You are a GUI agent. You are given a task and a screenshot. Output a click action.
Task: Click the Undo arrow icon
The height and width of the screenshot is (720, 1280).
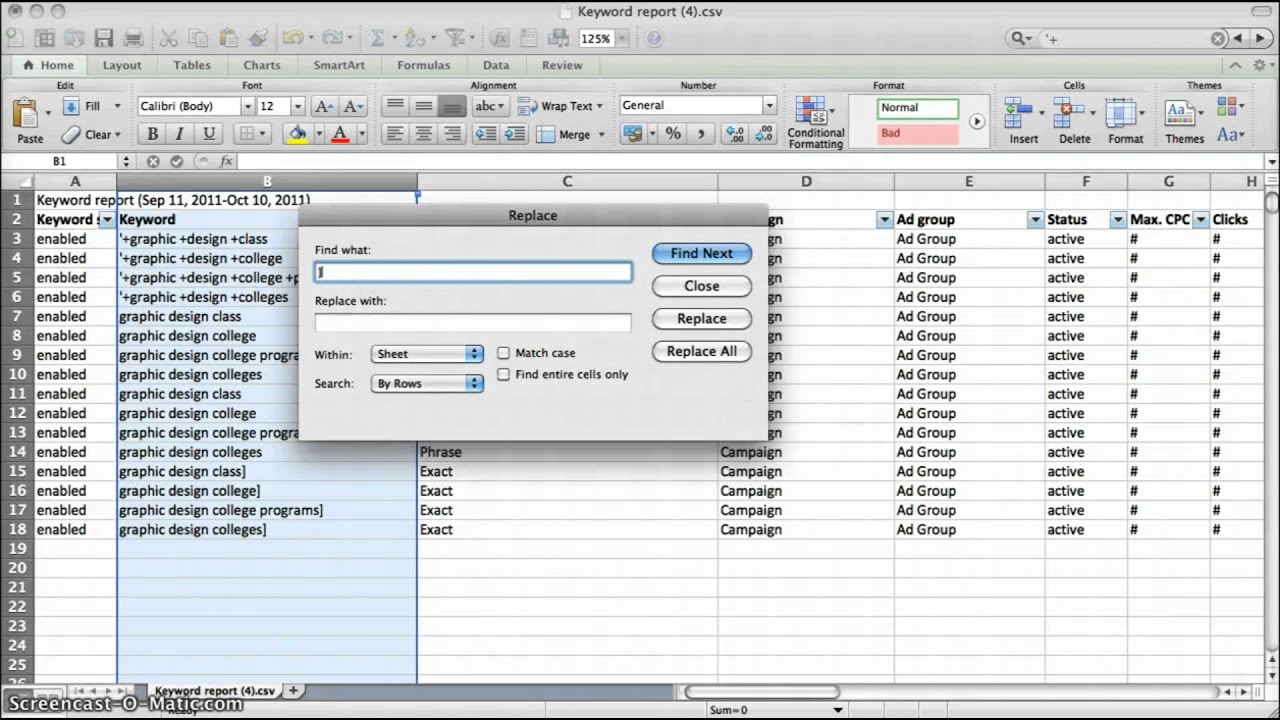(291, 38)
